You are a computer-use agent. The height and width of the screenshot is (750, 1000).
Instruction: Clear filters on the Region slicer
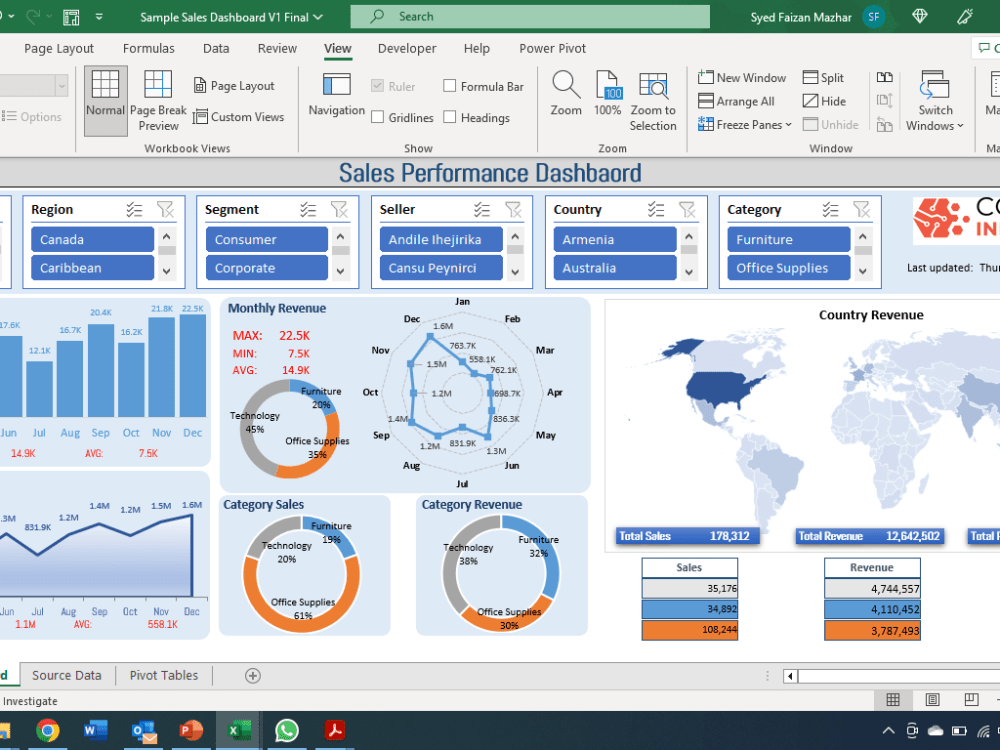167,209
